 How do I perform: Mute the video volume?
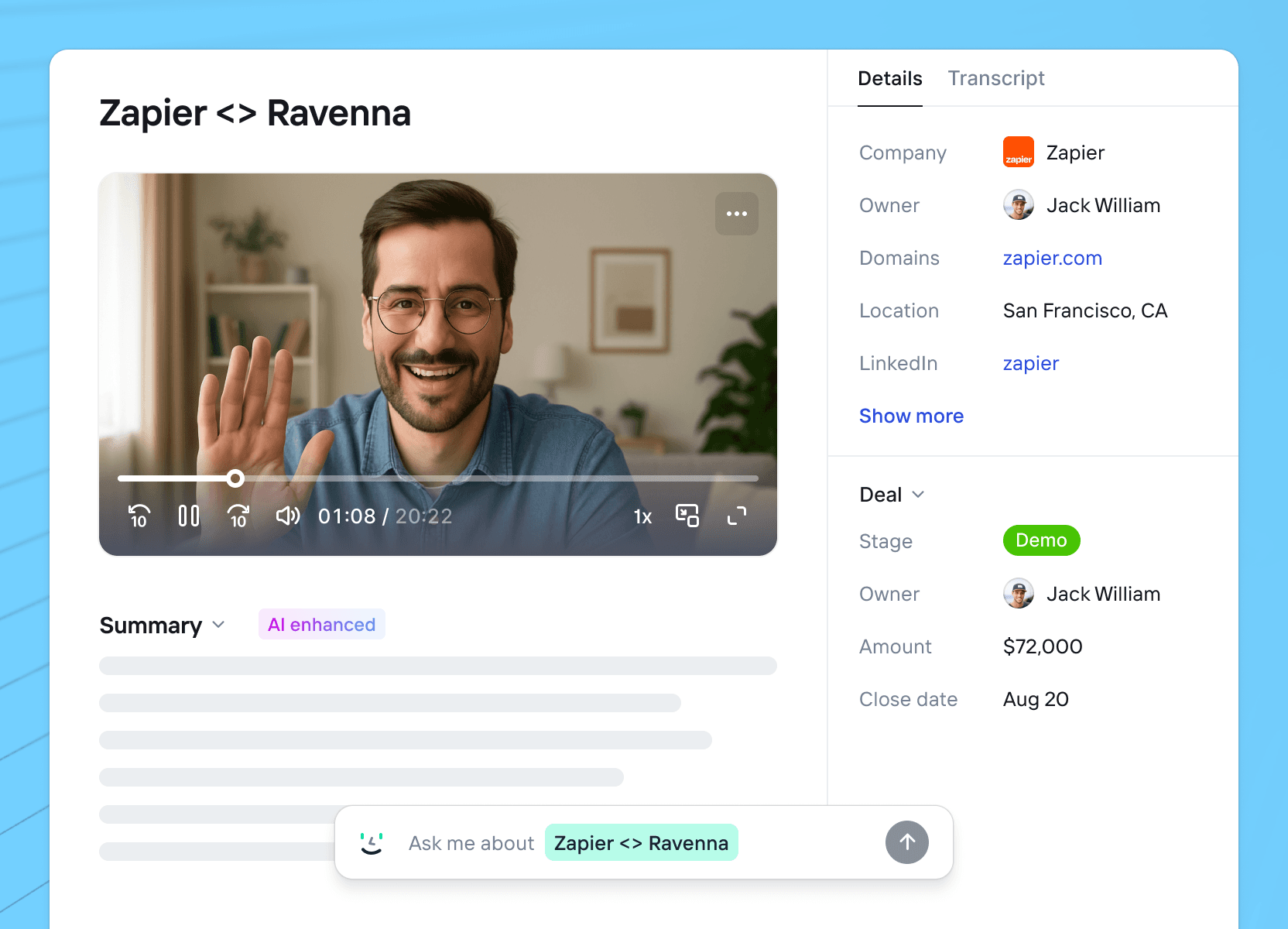(288, 516)
